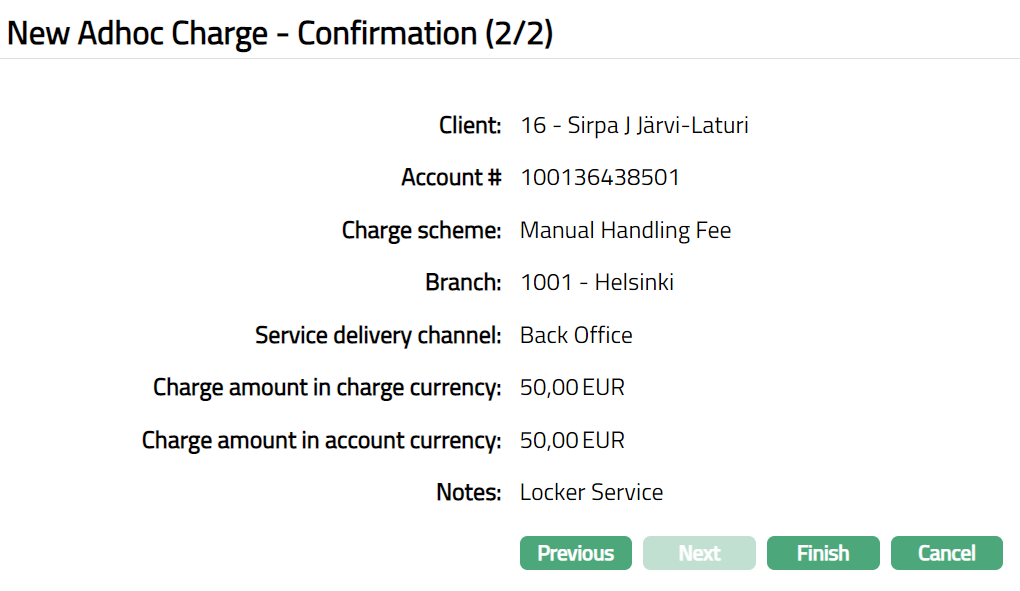Click the Service delivery channel: label
The image size is (1020, 591).
tap(378, 335)
